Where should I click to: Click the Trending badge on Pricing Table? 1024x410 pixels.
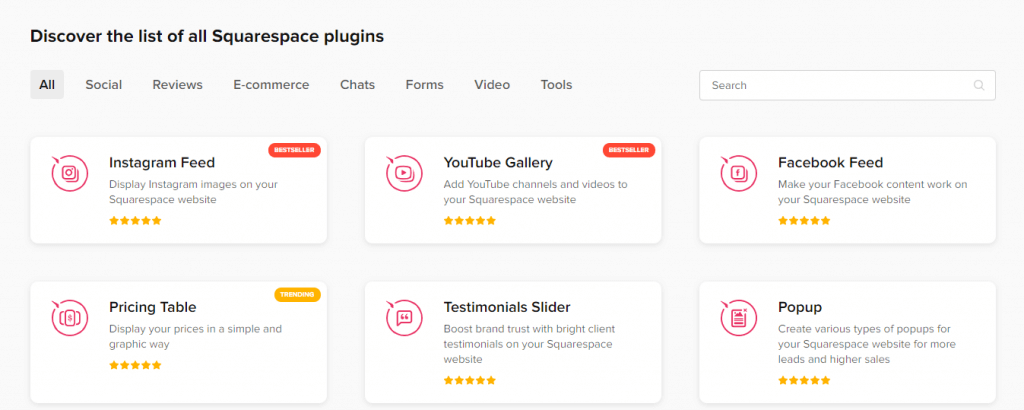click(297, 294)
